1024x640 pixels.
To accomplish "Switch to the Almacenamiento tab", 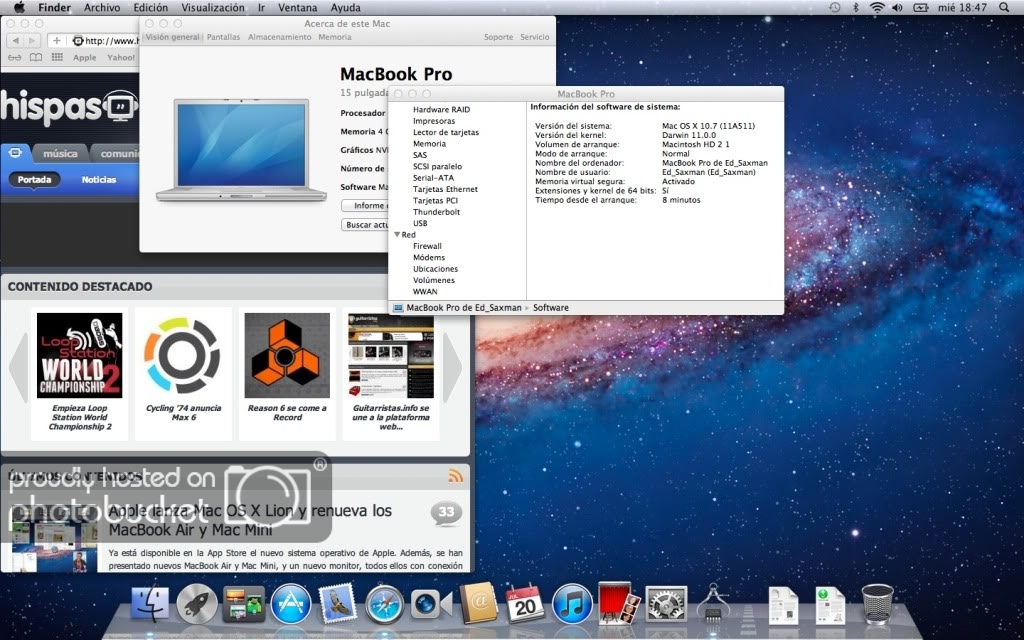I will pos(279,37).
